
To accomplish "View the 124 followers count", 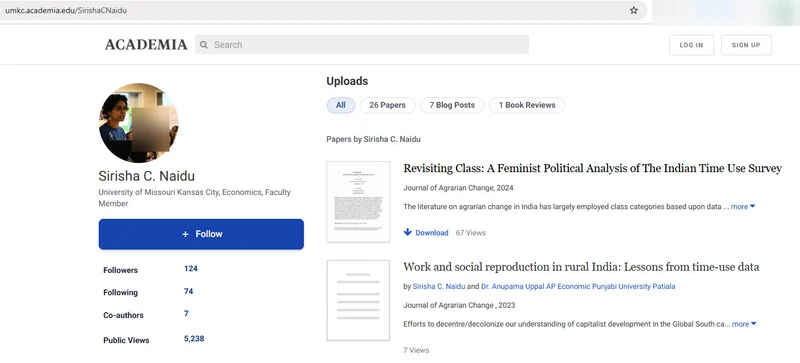I will (x=191, y=269).
